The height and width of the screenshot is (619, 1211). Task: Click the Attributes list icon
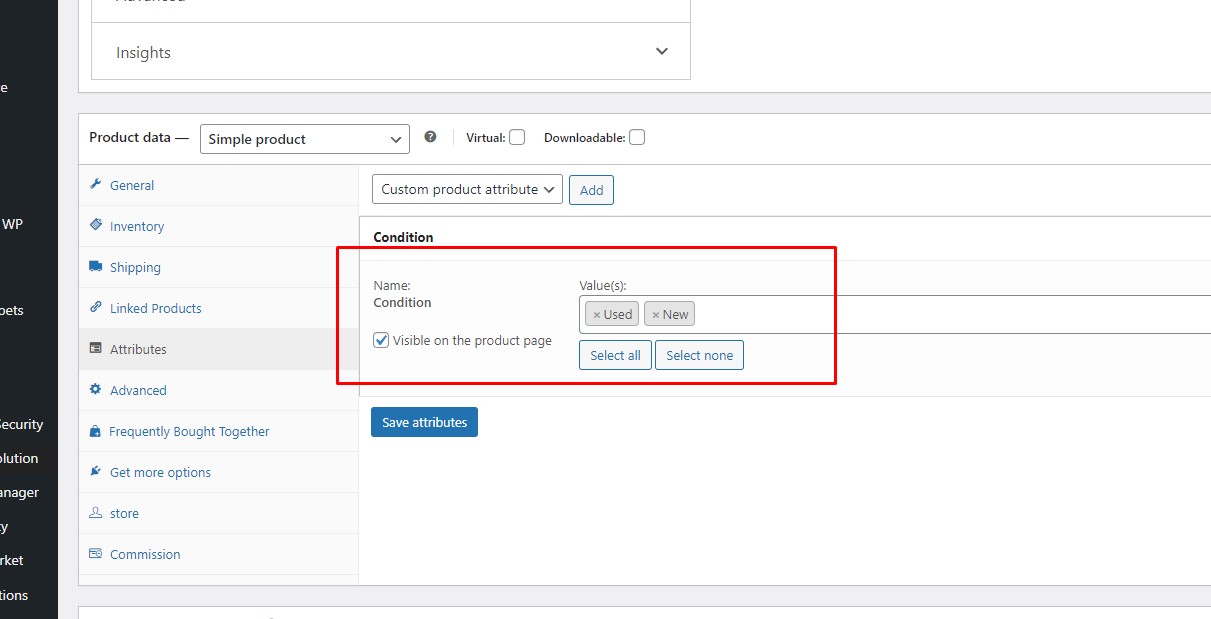(96, 349)
